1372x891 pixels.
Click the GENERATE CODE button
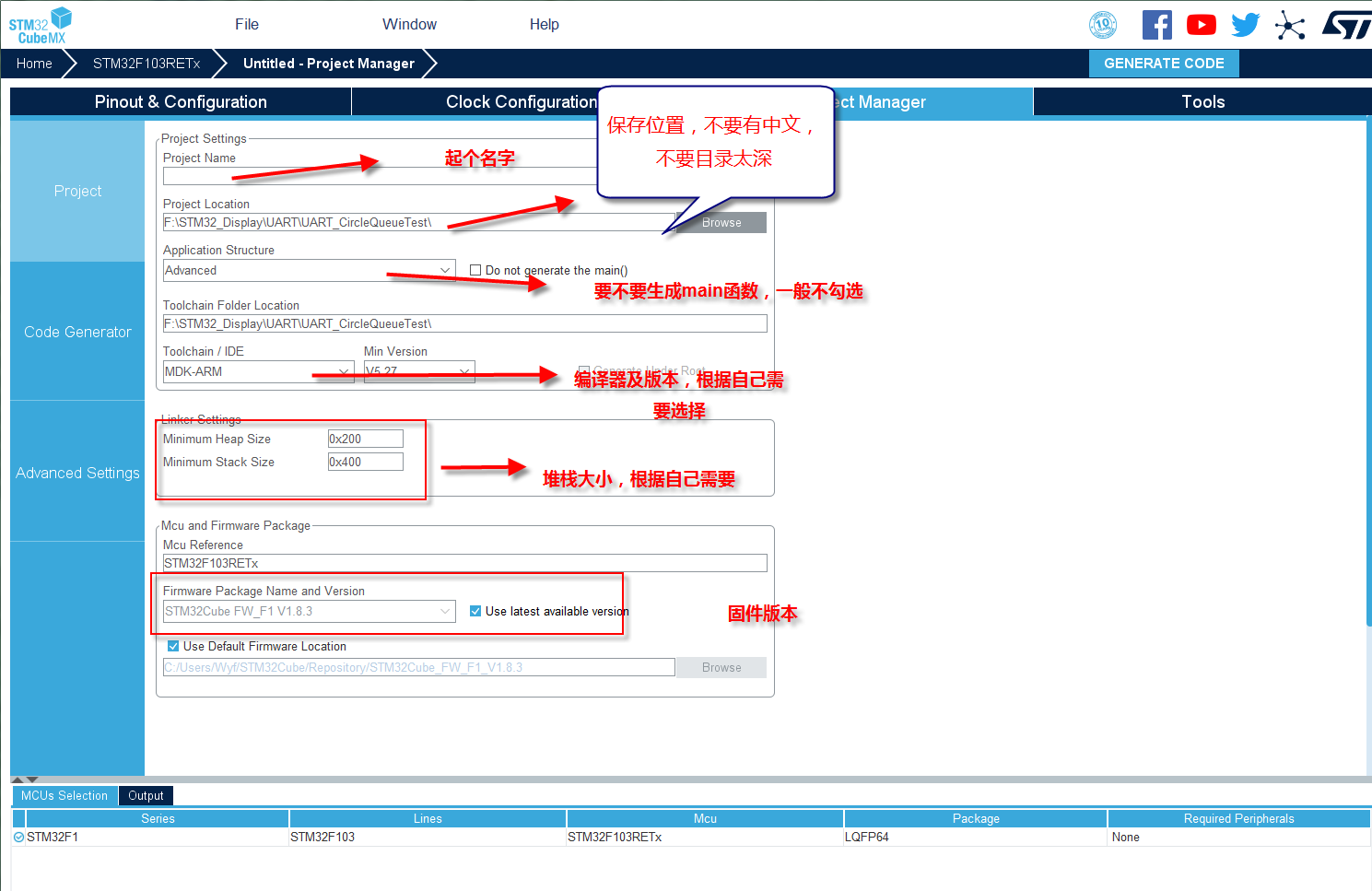tap(1164, 64)
